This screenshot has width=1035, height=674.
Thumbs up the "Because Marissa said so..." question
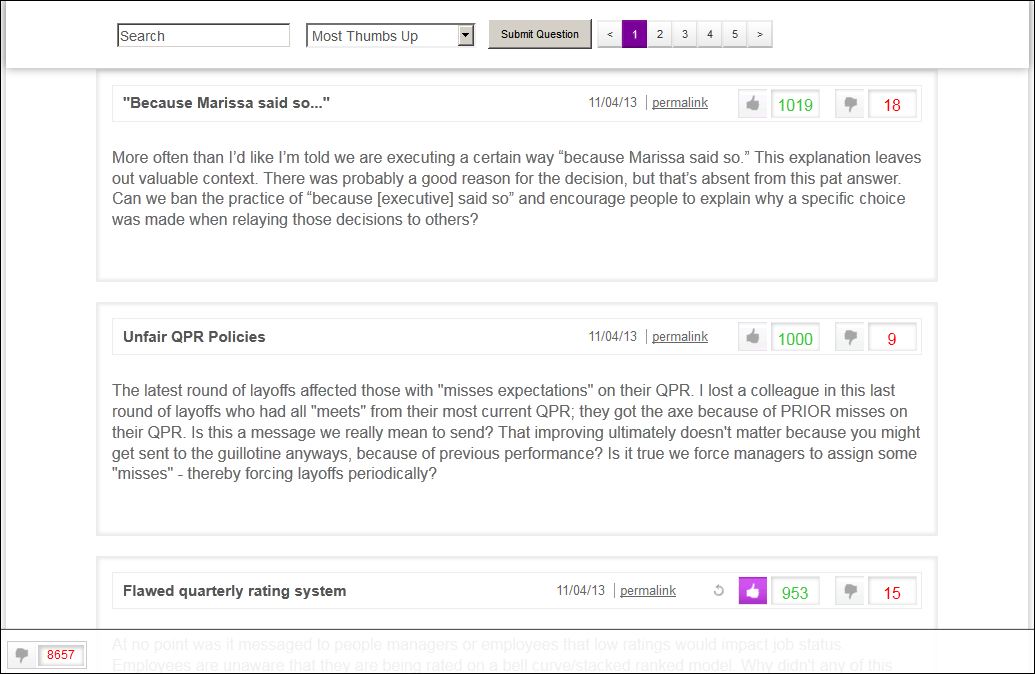[752, 104]
